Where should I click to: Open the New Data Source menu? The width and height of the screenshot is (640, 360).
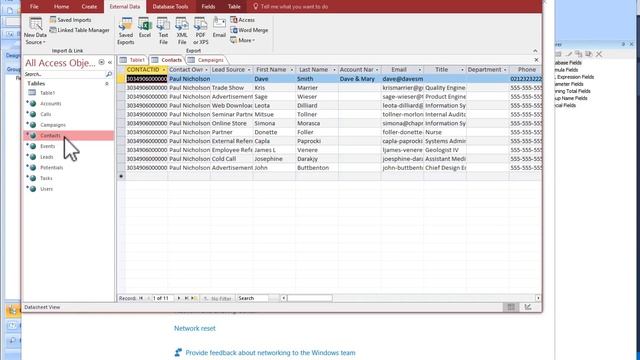[x=36, y=31]
